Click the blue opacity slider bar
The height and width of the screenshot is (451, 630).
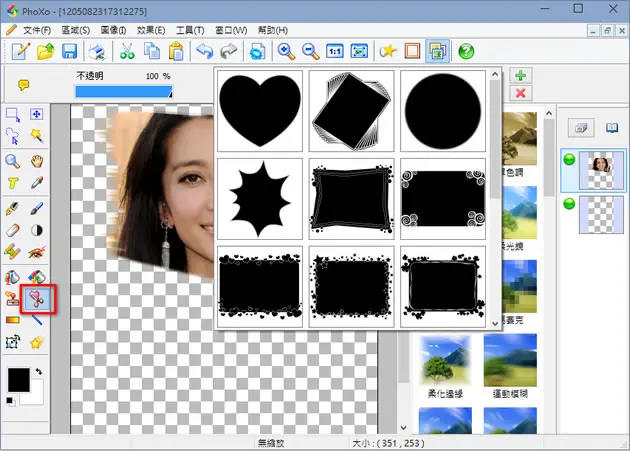(124, 92)
